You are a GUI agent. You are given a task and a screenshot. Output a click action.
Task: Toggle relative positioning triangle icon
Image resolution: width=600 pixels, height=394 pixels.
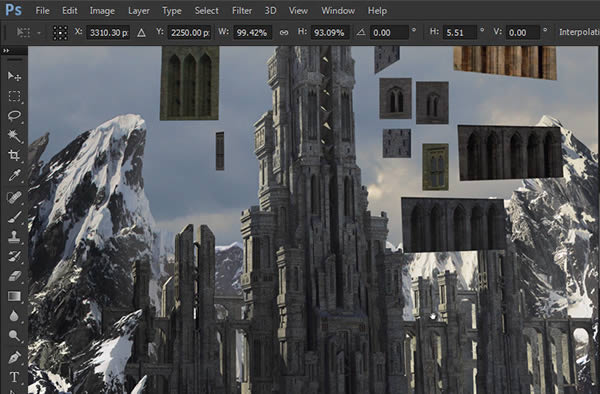point(141,33)
